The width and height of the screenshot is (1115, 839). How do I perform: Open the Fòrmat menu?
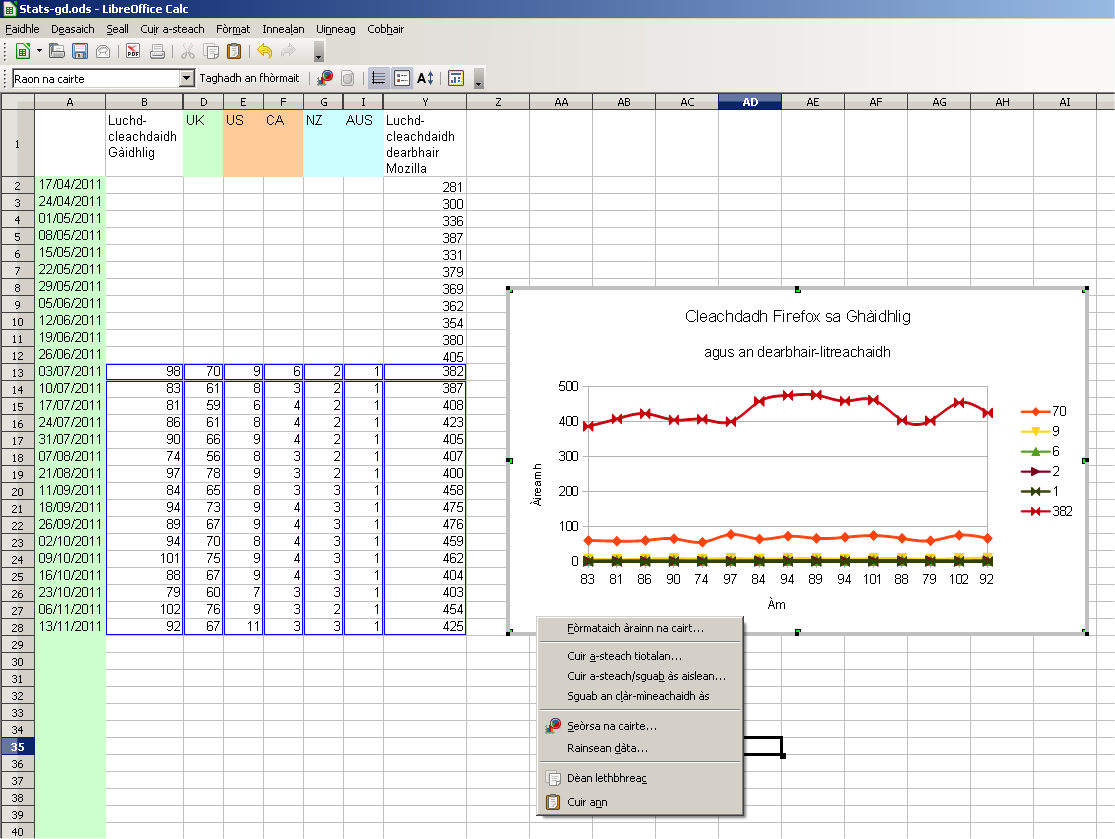click(x=233, y=30)
